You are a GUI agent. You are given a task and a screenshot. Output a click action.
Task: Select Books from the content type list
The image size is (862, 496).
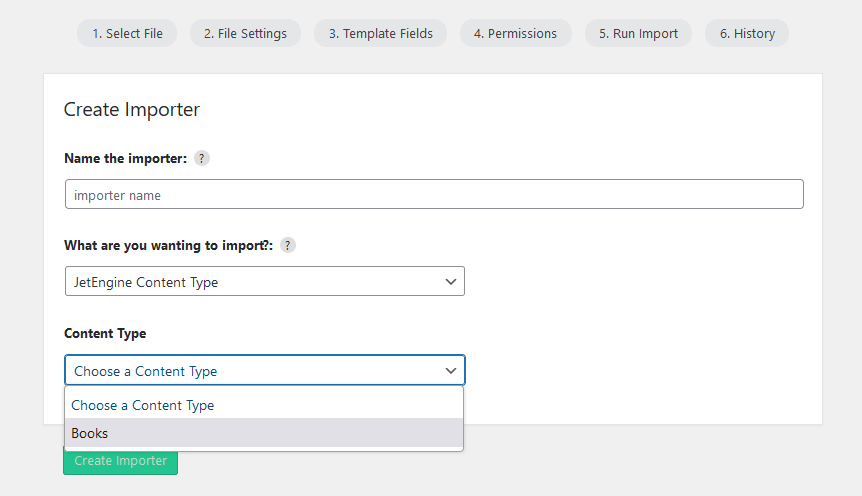(264, 433)
